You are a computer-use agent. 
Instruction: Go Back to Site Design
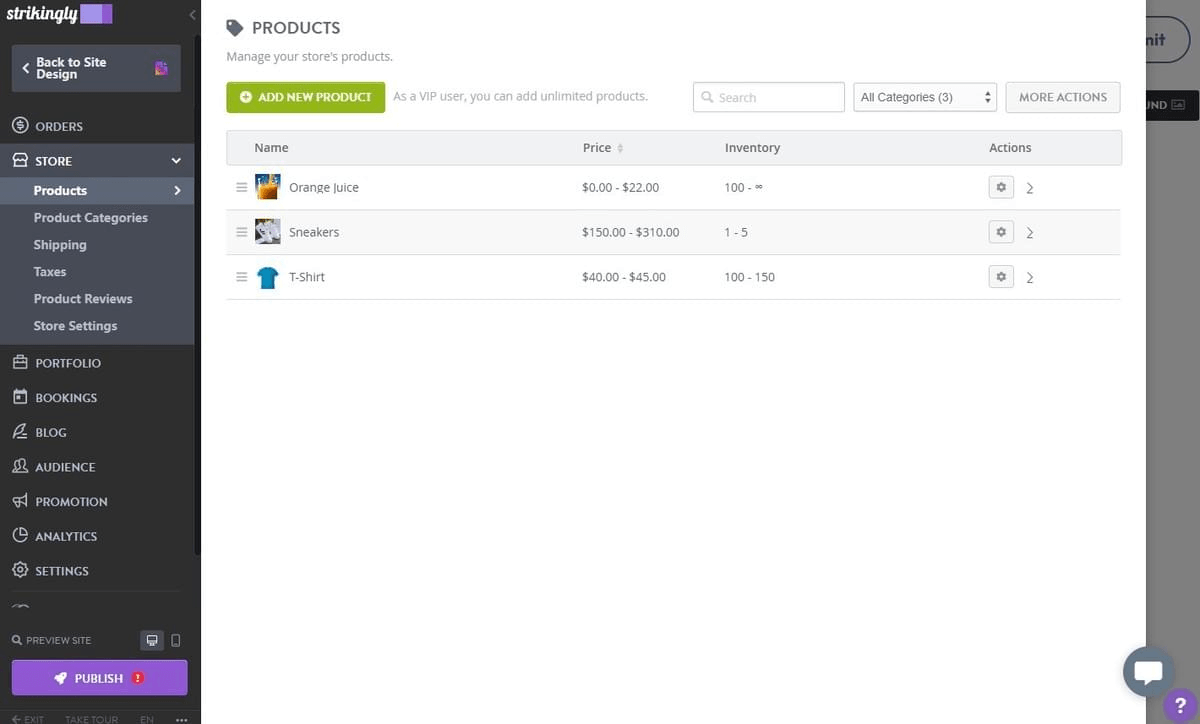(x=96, y=68)
